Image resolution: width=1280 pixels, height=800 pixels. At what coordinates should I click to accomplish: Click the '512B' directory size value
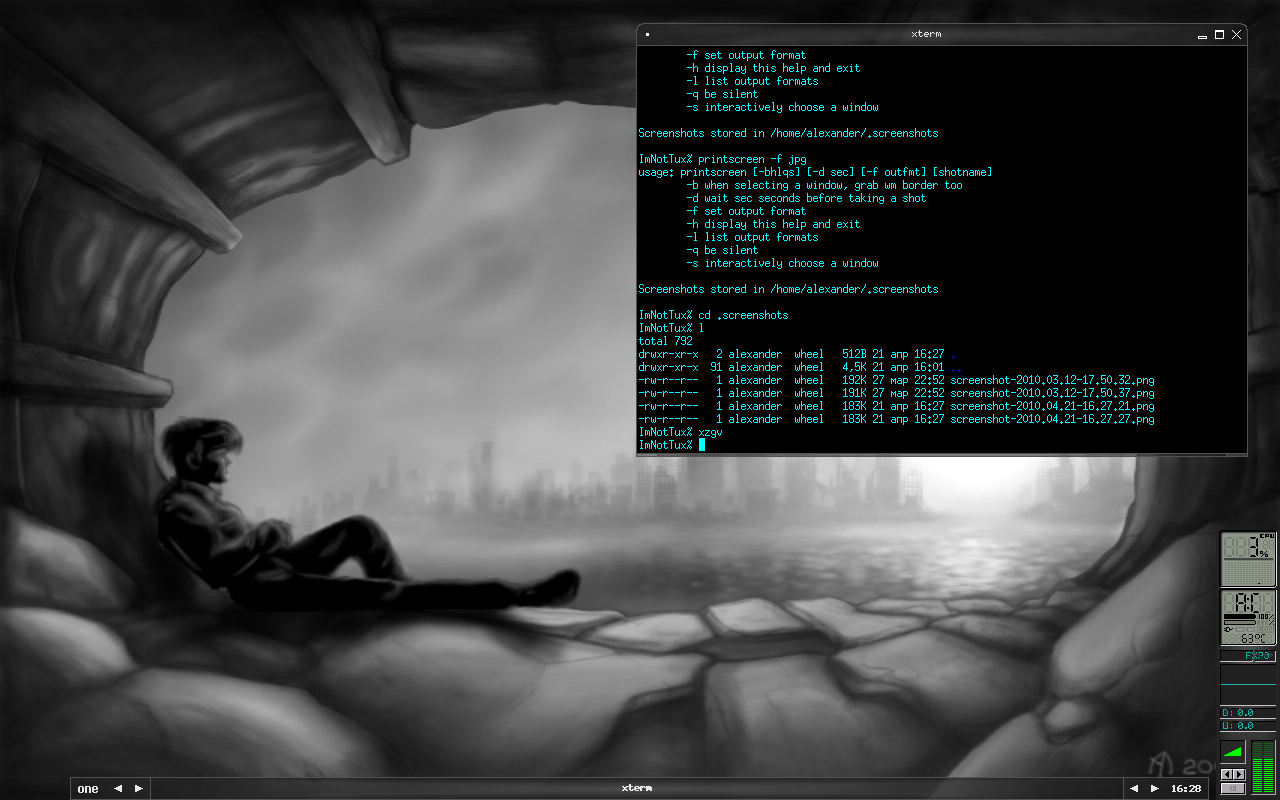pos(854,354)
